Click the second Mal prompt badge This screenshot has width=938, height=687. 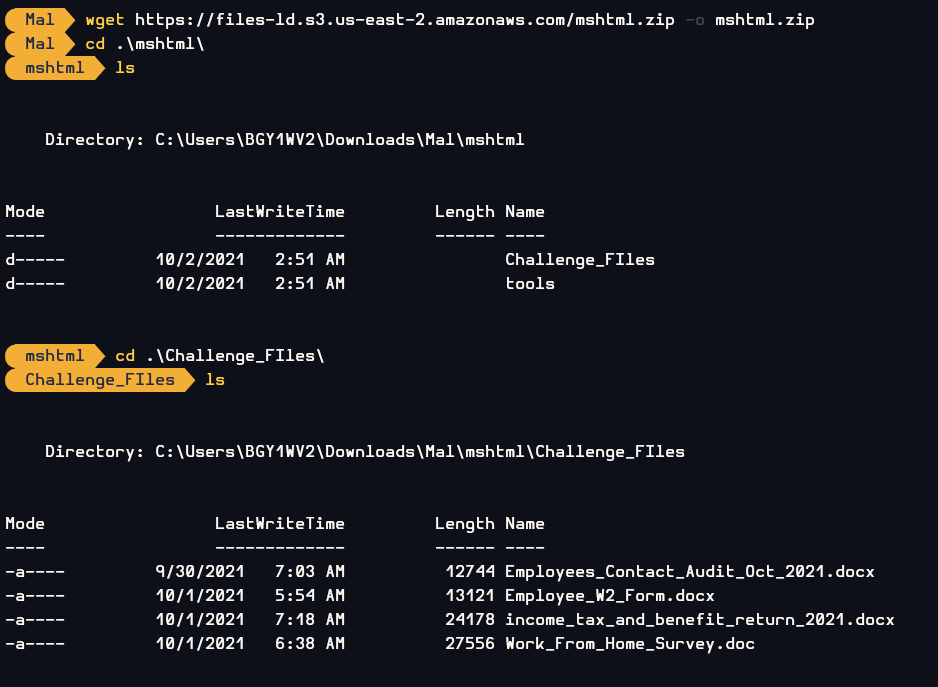[x=39, y=44]
